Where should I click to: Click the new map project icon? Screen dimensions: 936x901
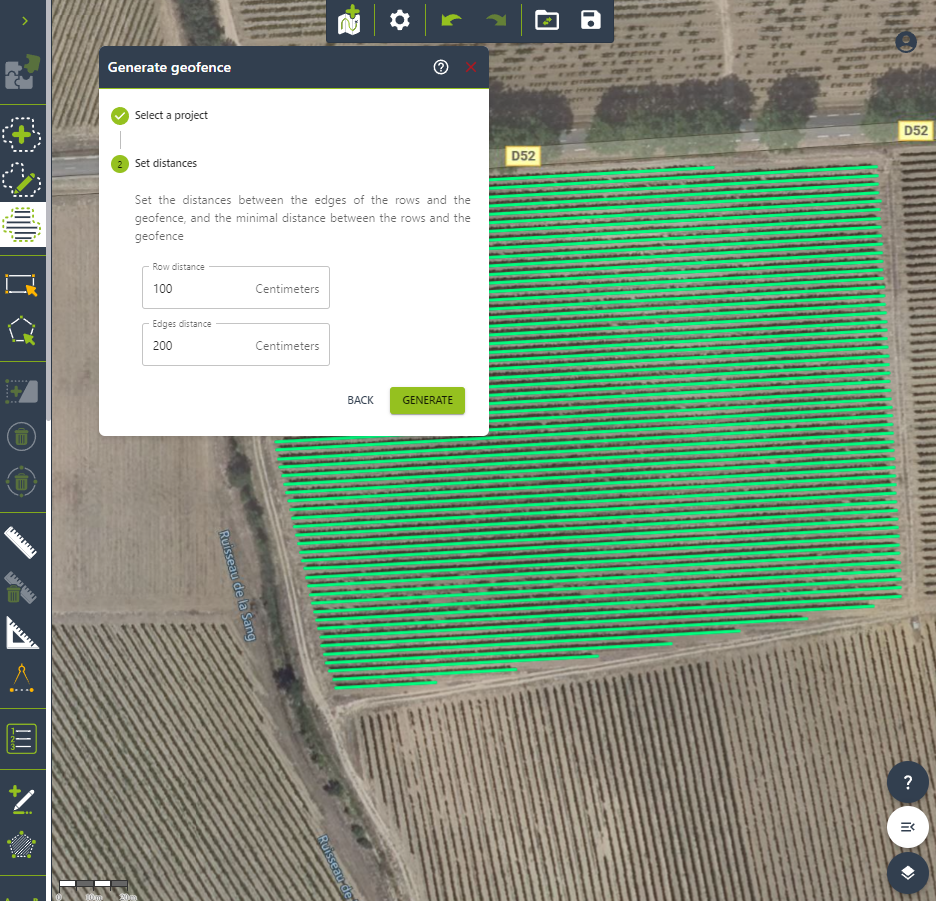click(350, 20)
